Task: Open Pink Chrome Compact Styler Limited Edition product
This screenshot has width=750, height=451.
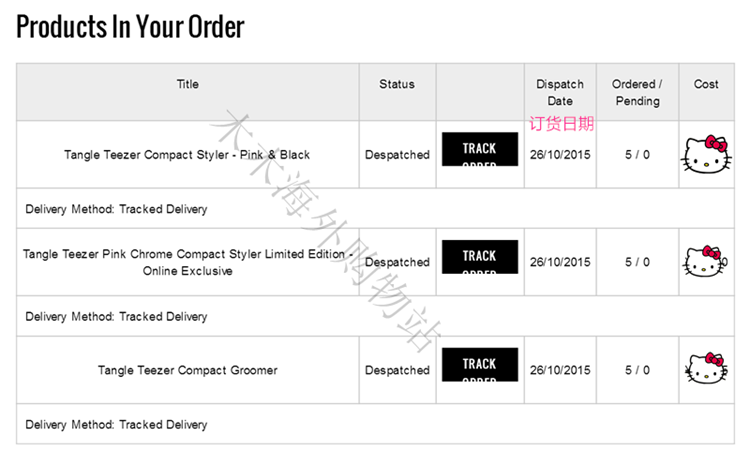Action: (x=187, y=262)
